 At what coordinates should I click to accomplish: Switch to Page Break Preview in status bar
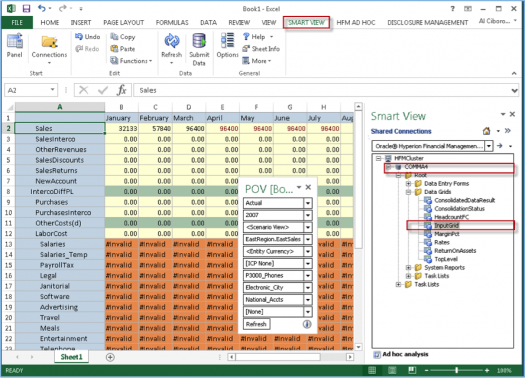[x=412, y=370]
